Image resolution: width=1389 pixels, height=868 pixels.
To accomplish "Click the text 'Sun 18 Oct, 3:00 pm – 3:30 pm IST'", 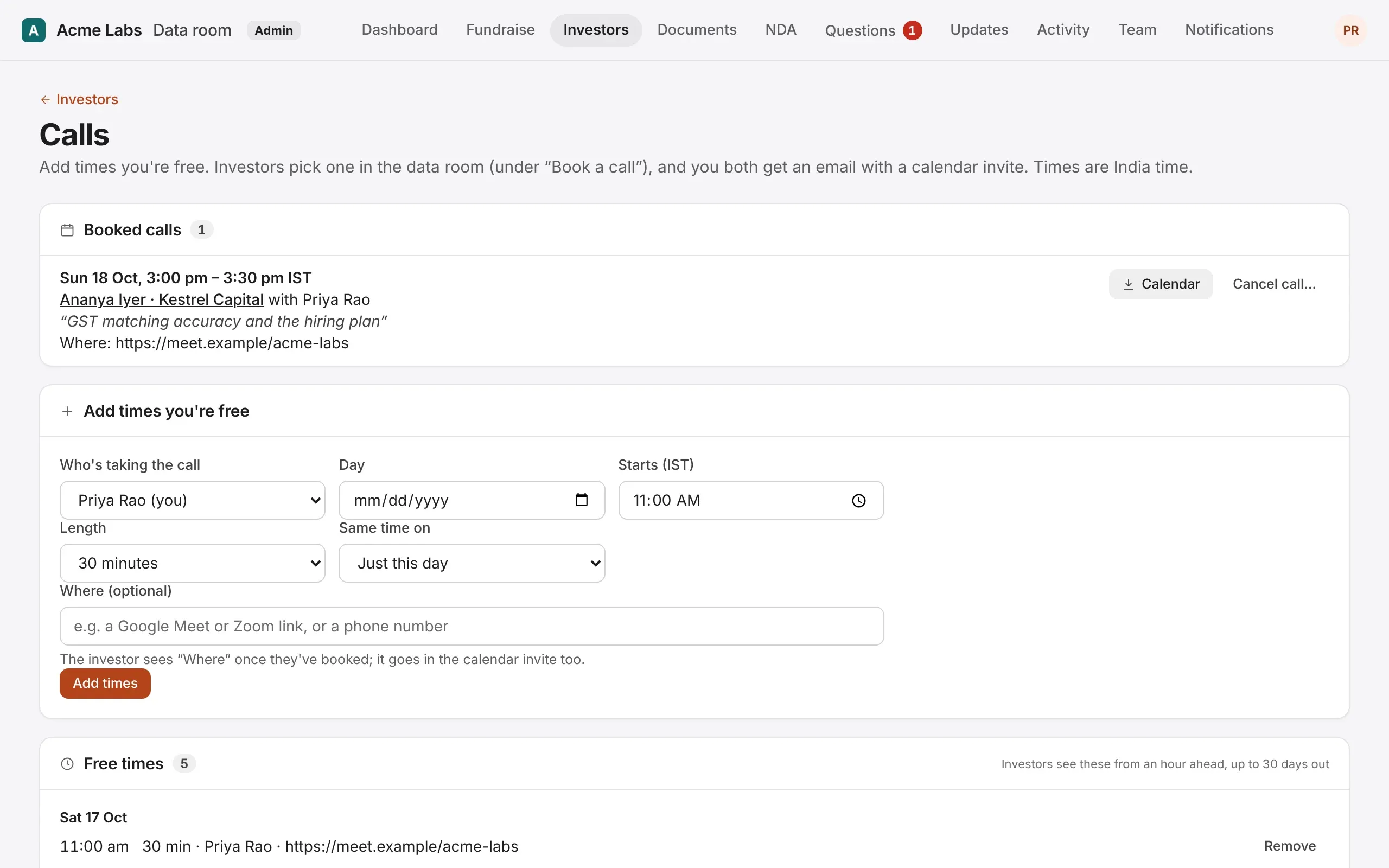I will click(186, 278).
